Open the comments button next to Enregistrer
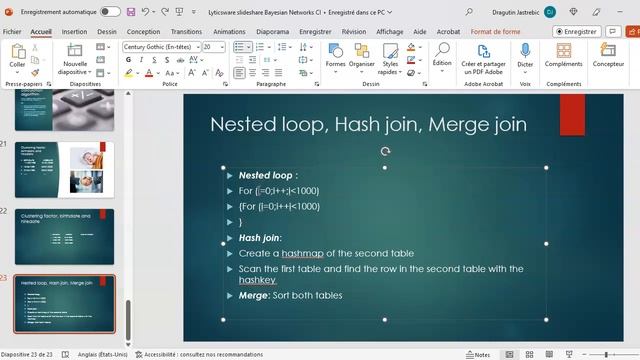Viewport: 640px width, 360px height. (x=613, y=31)
